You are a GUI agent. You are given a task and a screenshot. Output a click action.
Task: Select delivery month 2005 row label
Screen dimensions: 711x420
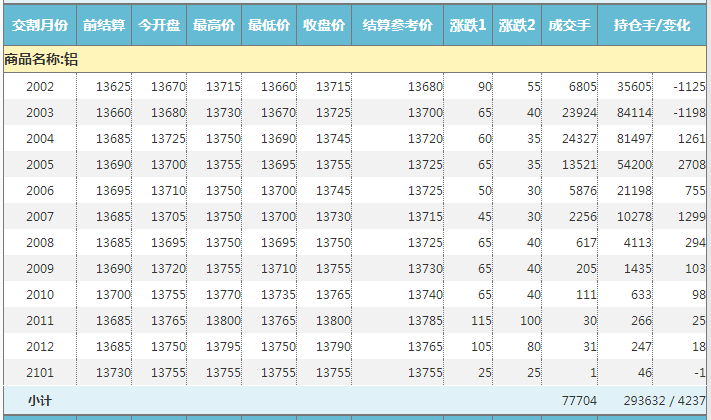point(40,164)
